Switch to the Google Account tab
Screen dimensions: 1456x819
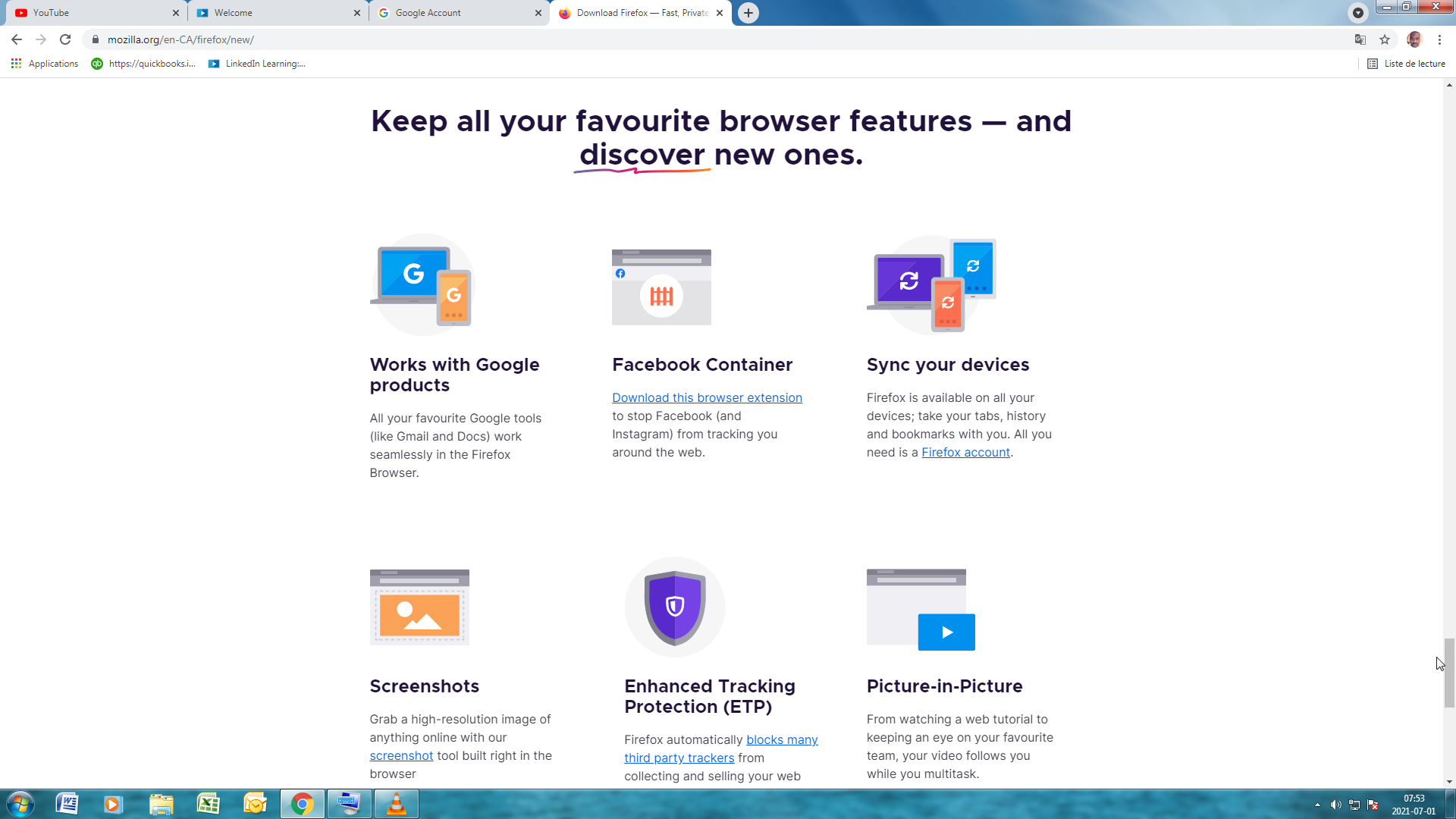pyautogui.click(x=455, y=13)
